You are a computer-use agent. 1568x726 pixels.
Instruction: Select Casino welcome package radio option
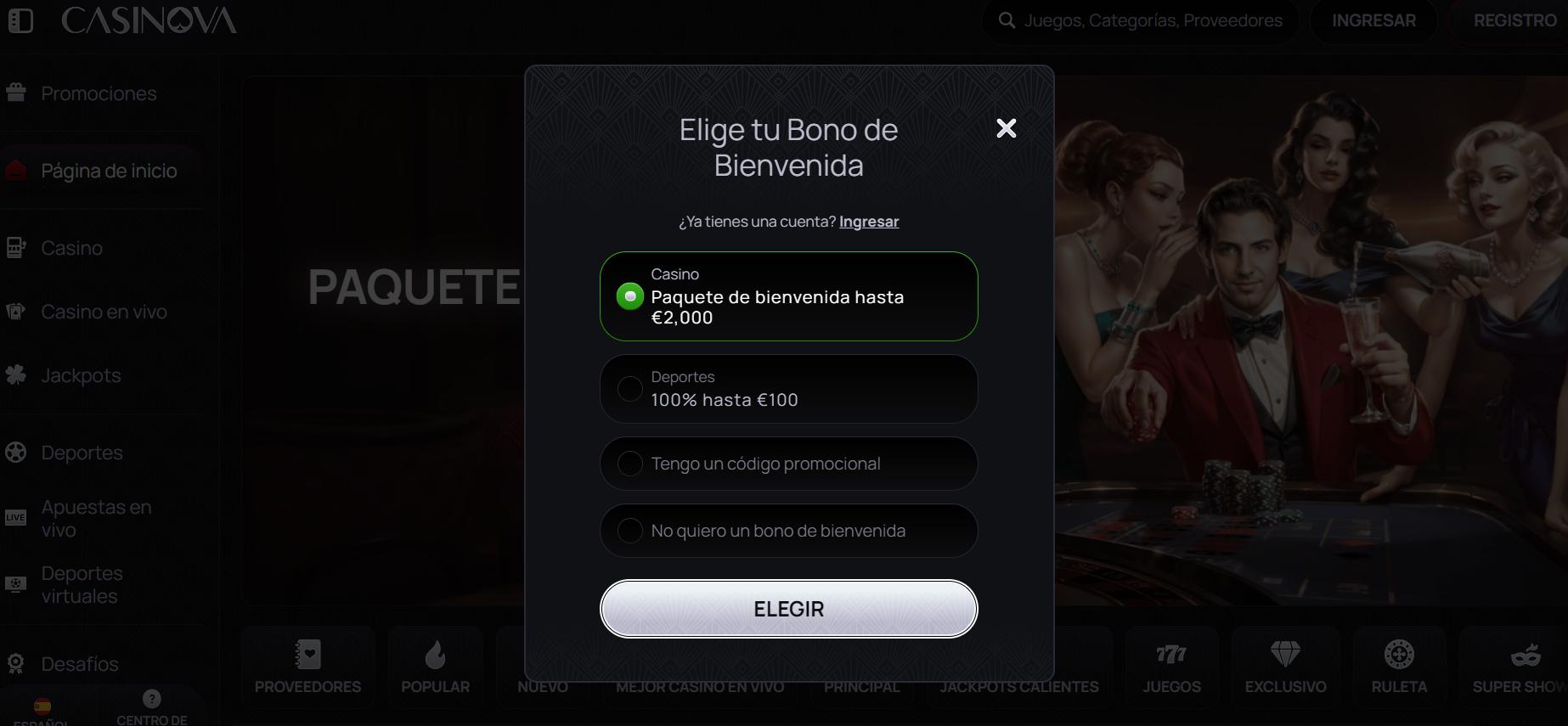coord(789,296)
